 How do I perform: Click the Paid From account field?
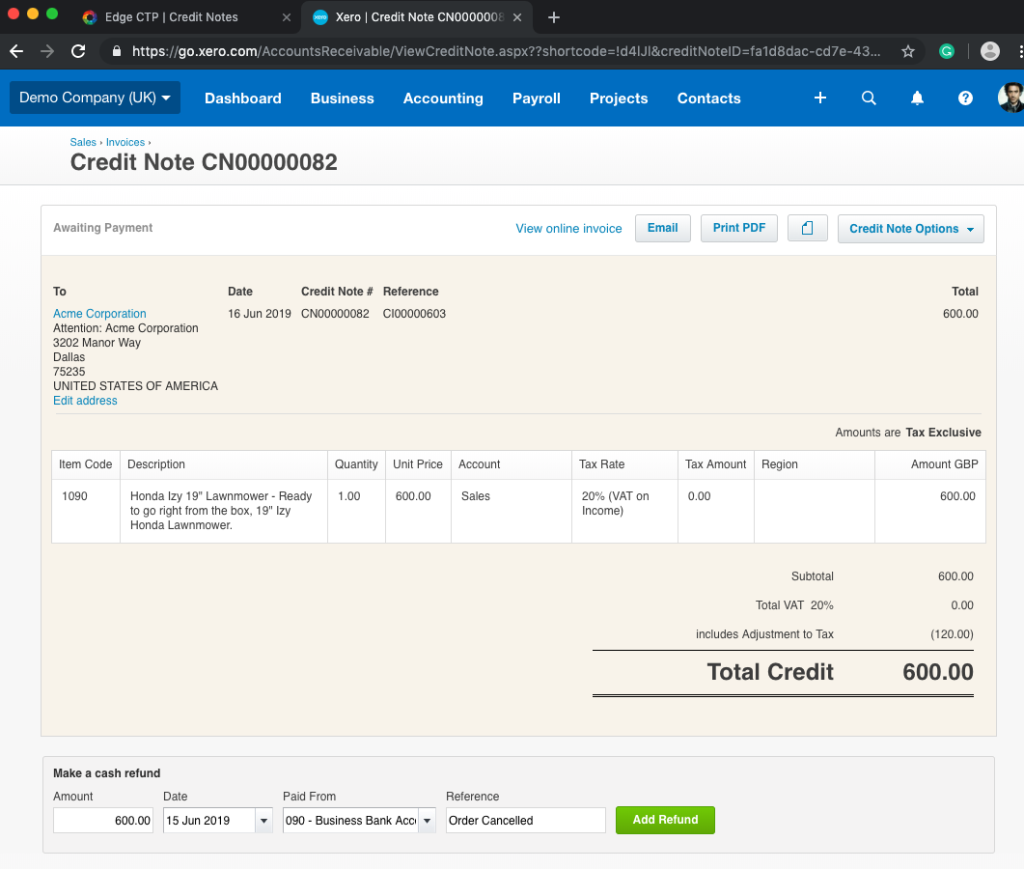click(351, 821)
